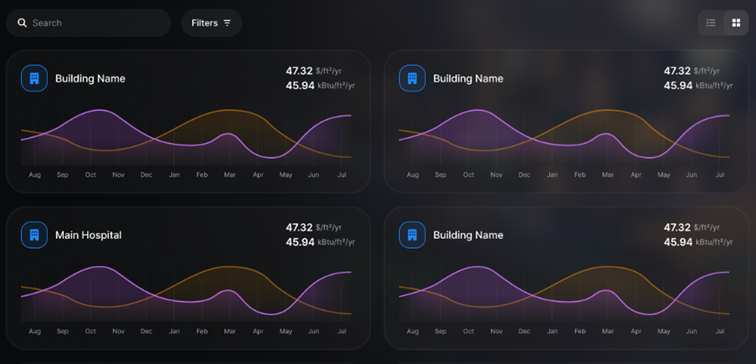Screen dimensions: 756x364
Task: Click the top-right card building icon
Action: (412, 78)
